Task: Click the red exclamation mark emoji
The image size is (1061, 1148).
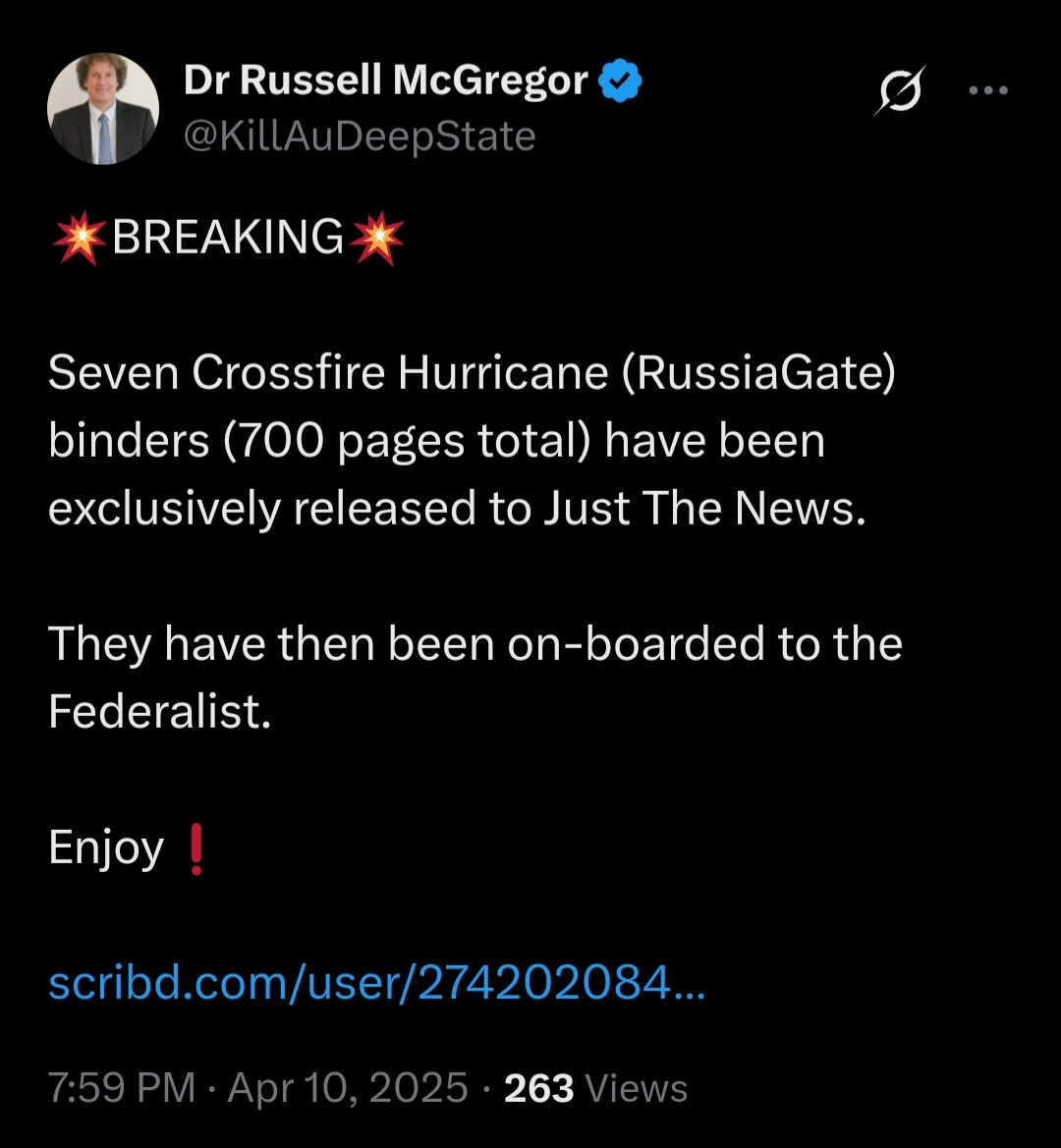Action: tap(195, 849)
